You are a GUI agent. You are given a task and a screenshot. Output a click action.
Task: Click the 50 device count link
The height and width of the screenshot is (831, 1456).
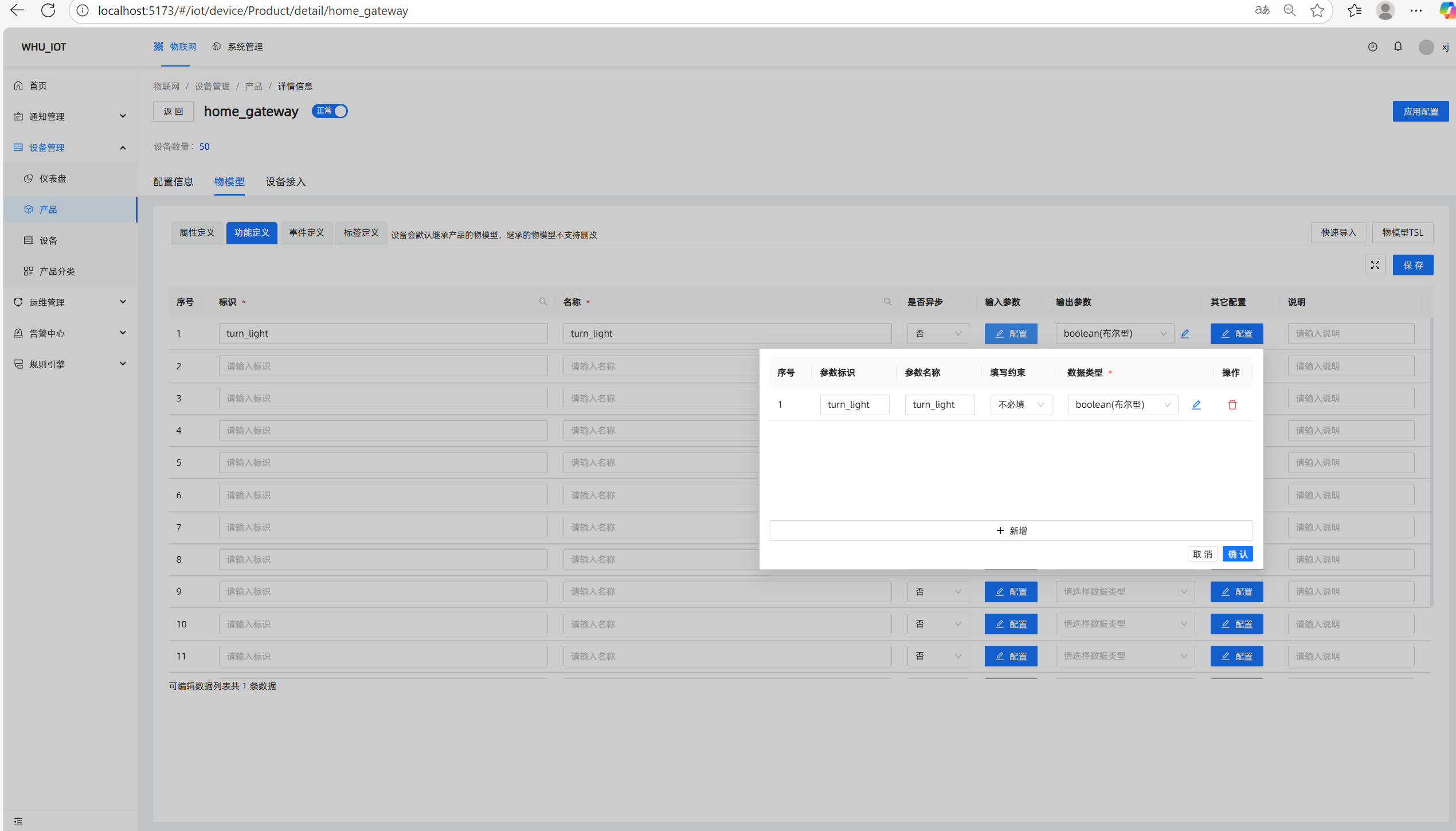[x=204, y=147]
